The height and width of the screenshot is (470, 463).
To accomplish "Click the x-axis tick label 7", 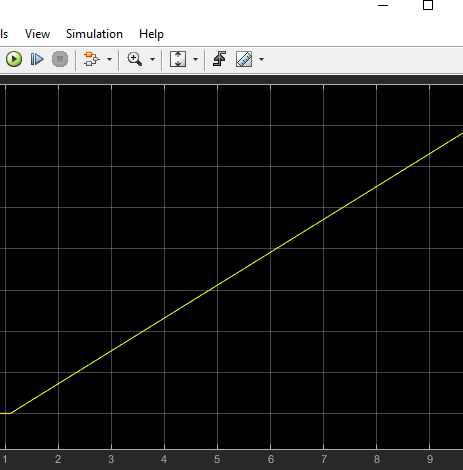I will click(323, 459).
